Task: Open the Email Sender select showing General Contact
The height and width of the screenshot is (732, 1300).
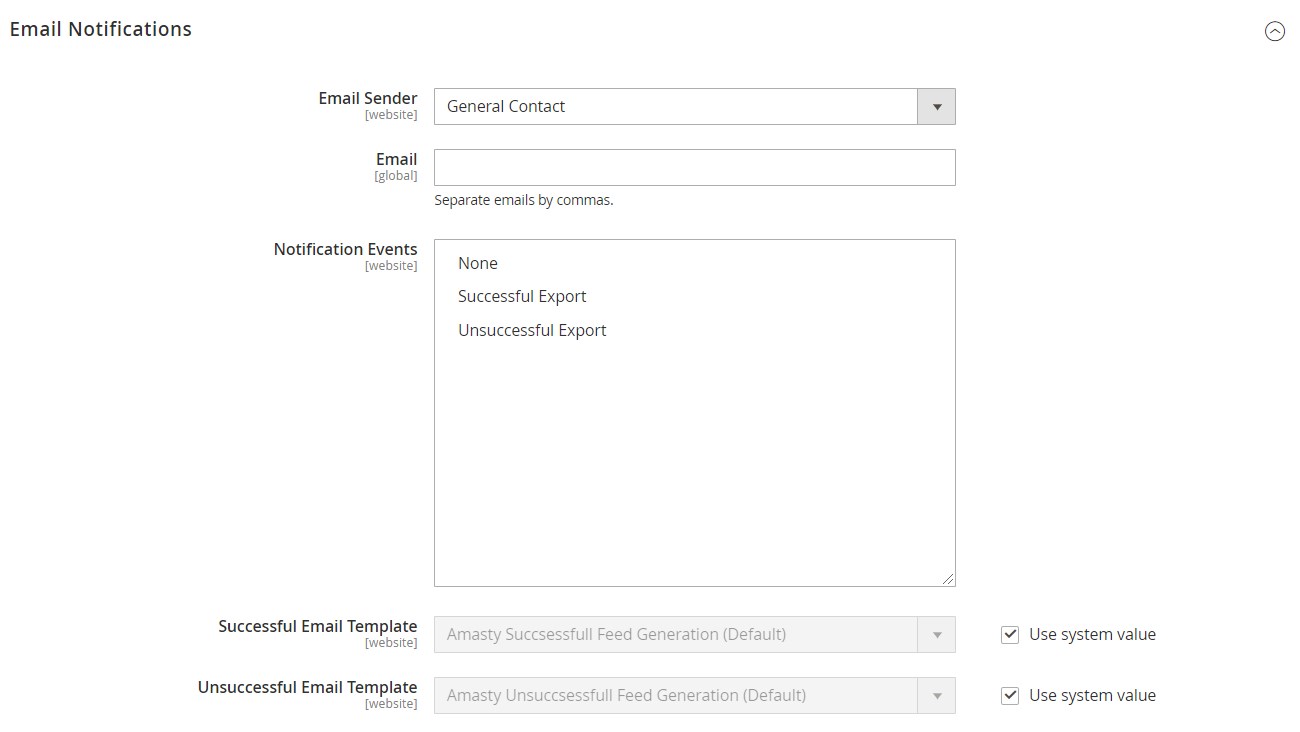Action: click(x=676, y=106)
